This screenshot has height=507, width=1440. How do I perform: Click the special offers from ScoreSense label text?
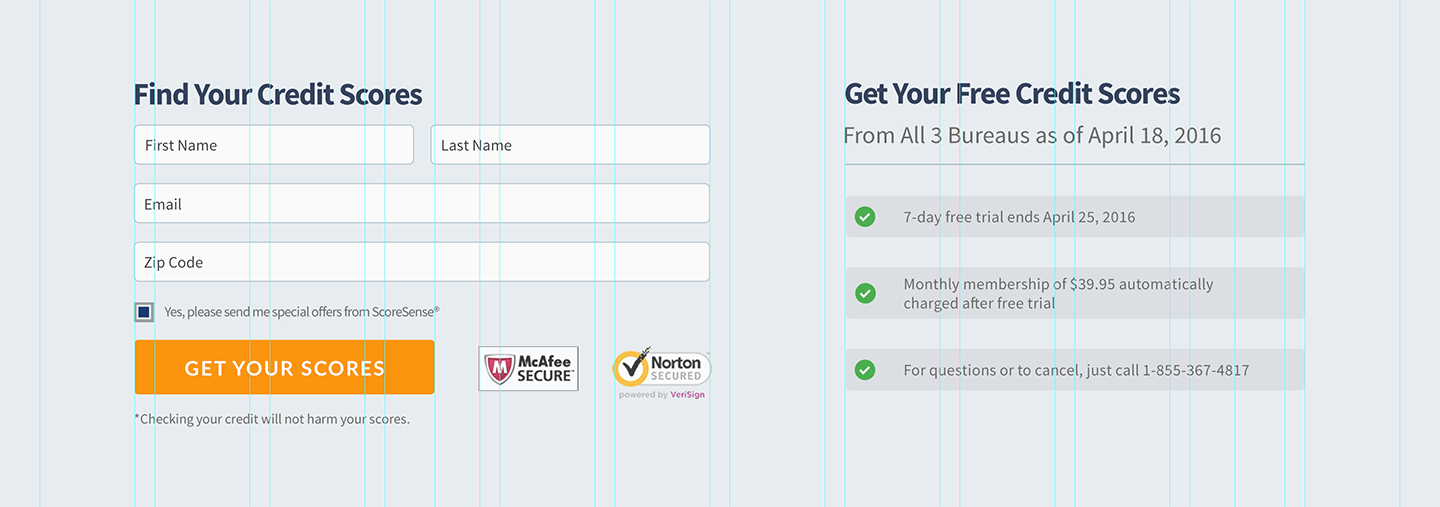tap(302, 312)
